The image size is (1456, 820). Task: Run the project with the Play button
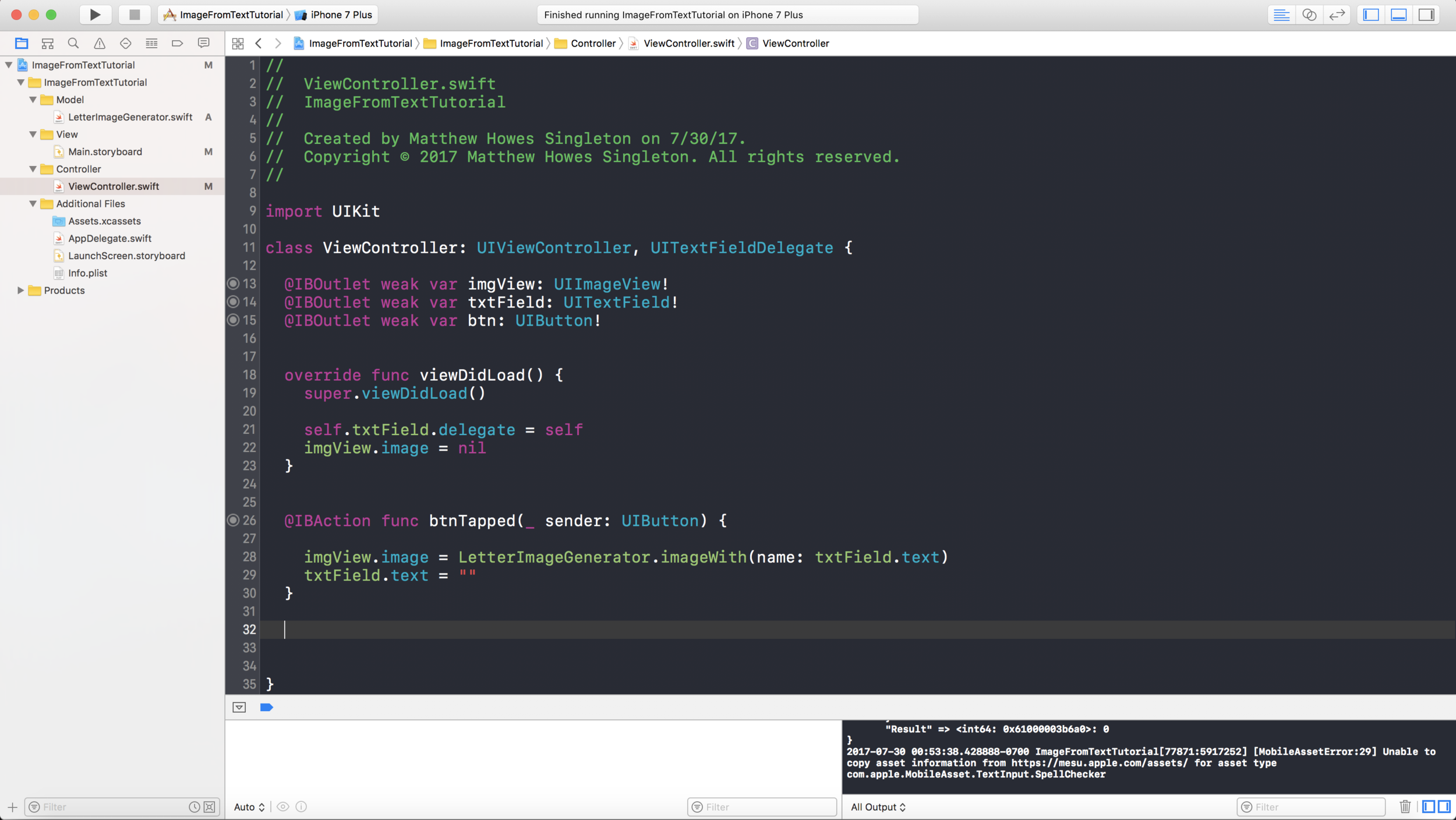tap(95, 15)
